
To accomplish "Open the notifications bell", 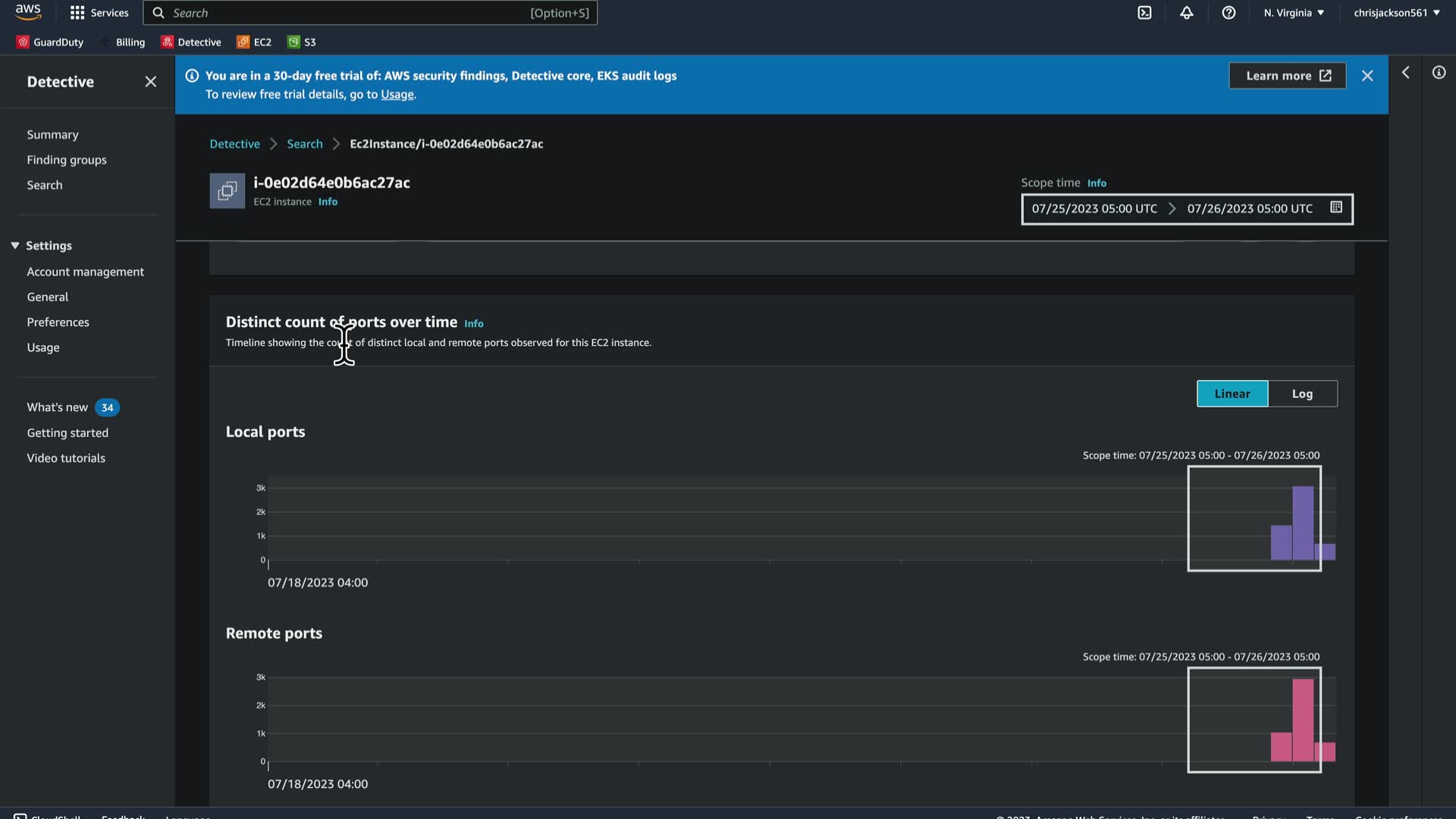I will pyautogui.click(x=1186, y=13).
